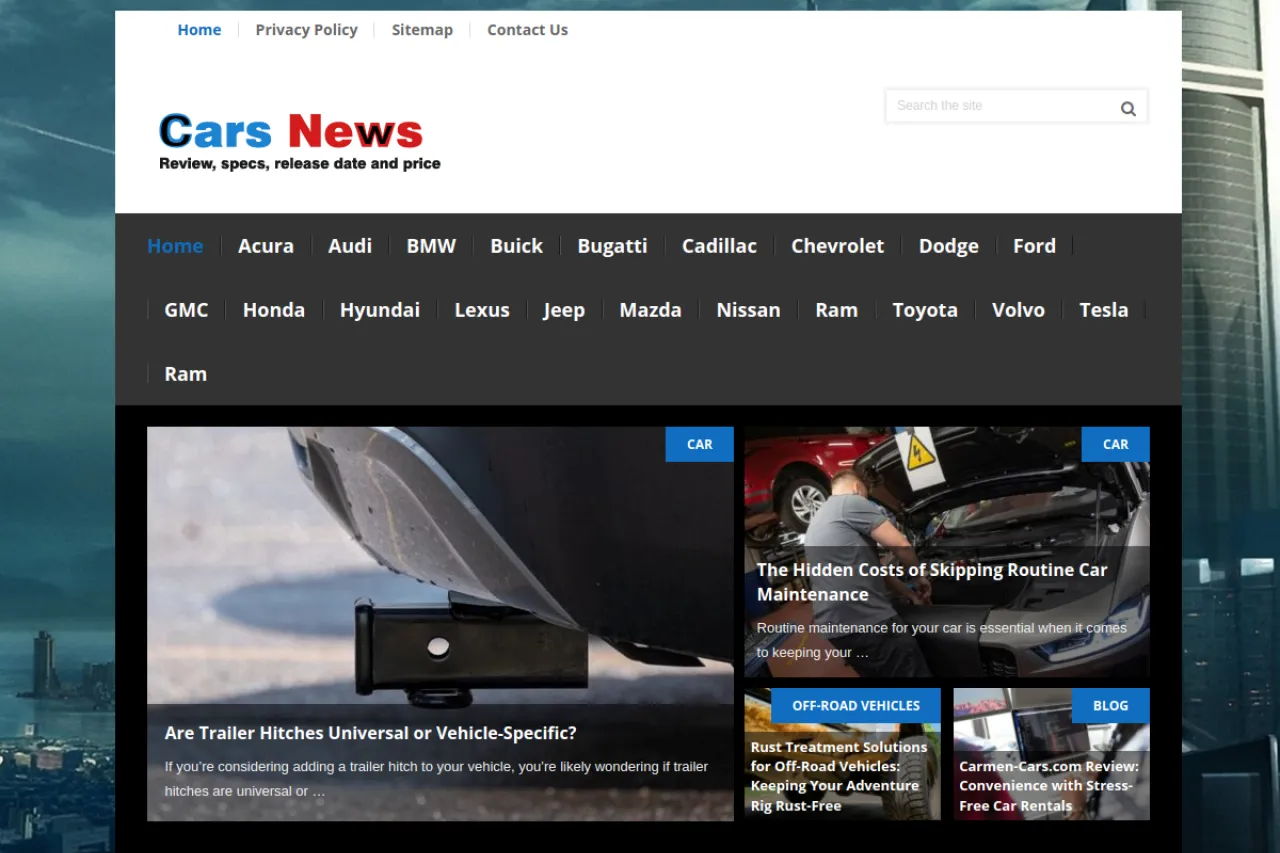Image resolution: width=1280 pixels, height=853 pixels.
Task: Go to the BMW menu item
Action: [431, 246]
